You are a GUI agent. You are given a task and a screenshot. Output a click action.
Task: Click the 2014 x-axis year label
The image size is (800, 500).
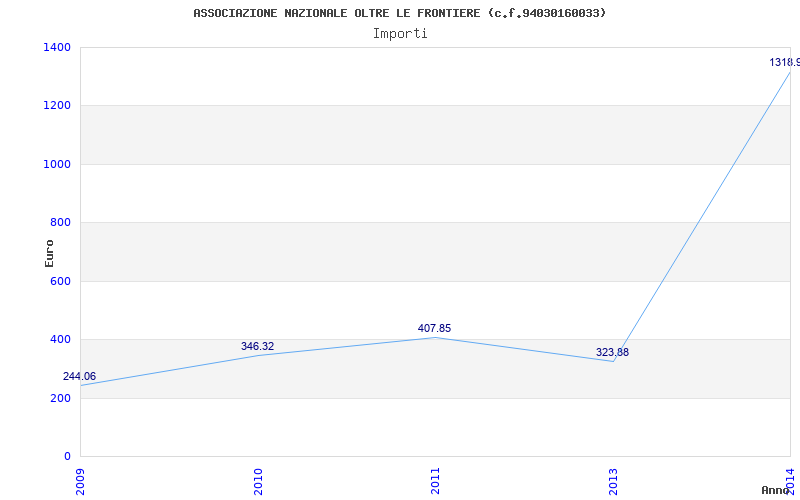(791, 481)
